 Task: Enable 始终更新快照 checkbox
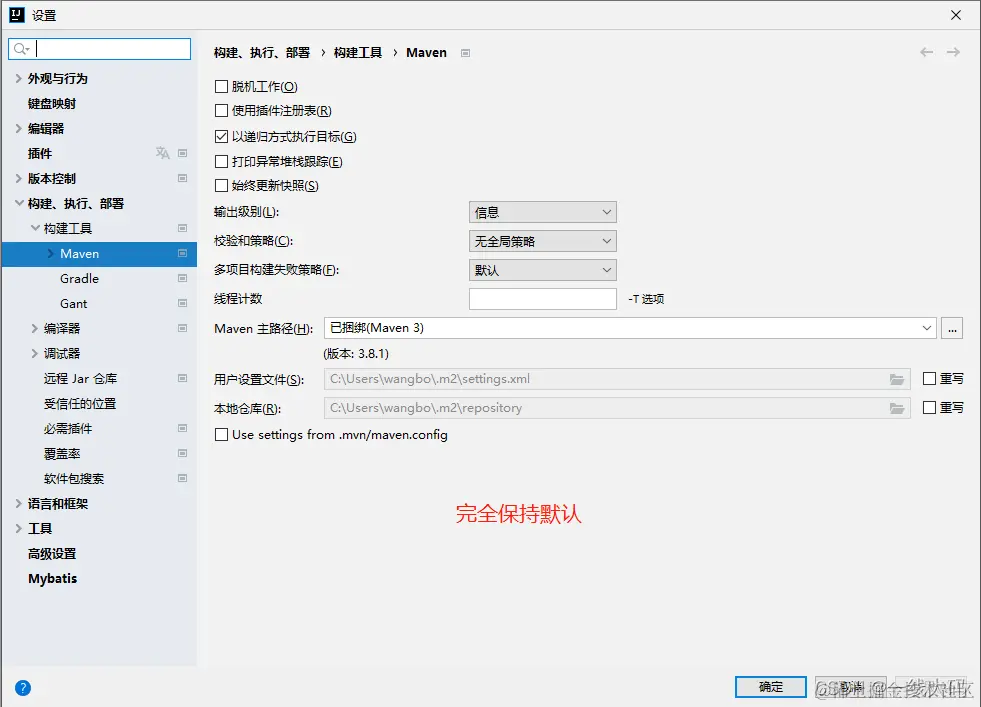tap(221, 186)
